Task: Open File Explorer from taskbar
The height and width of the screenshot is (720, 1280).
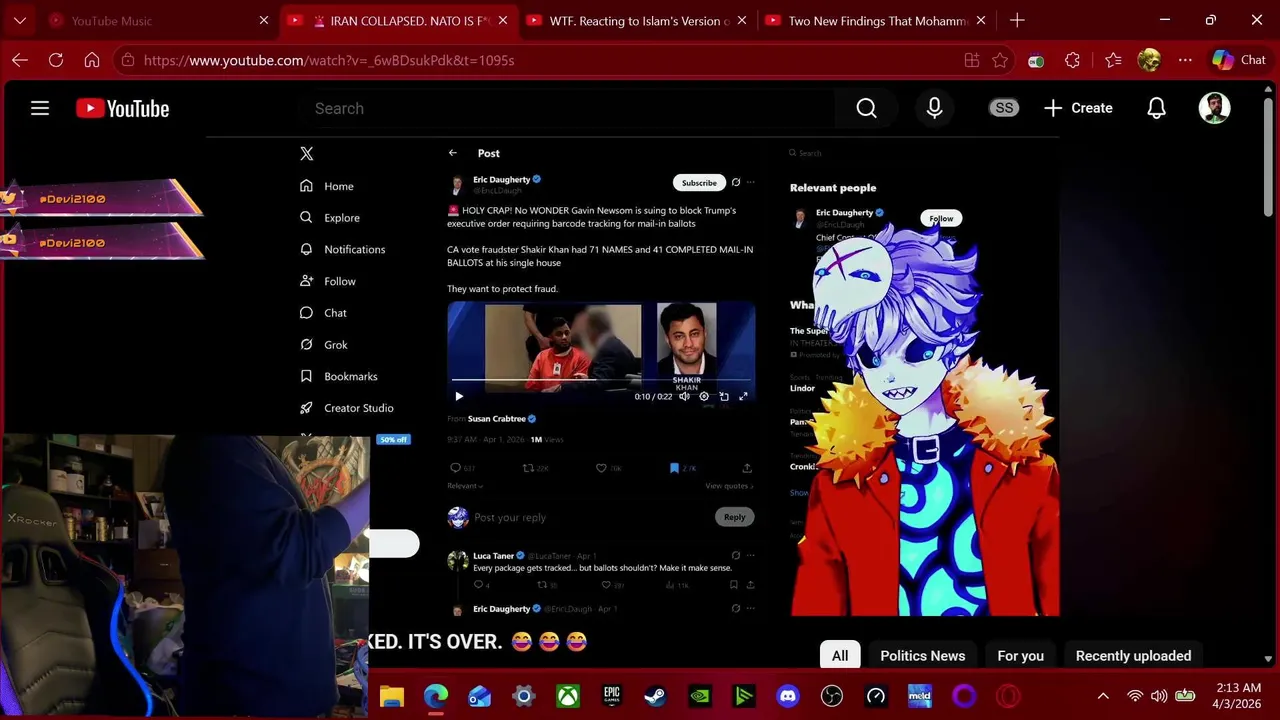Action: coord(391,696)
